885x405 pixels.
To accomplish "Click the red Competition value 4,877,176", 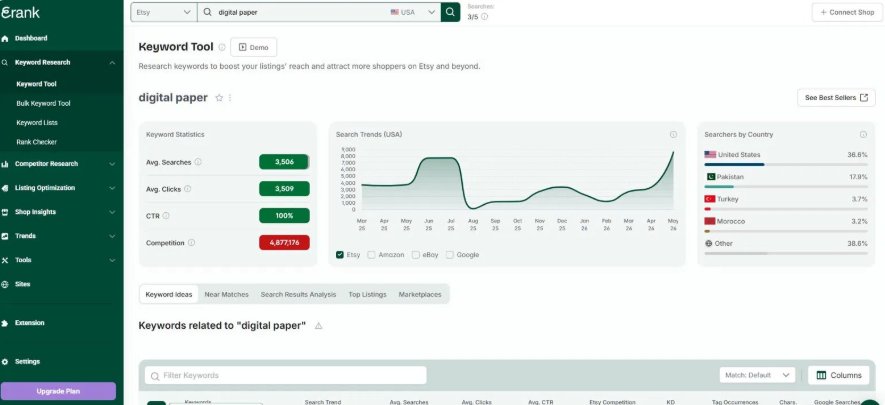I will [x=284, y=243].
